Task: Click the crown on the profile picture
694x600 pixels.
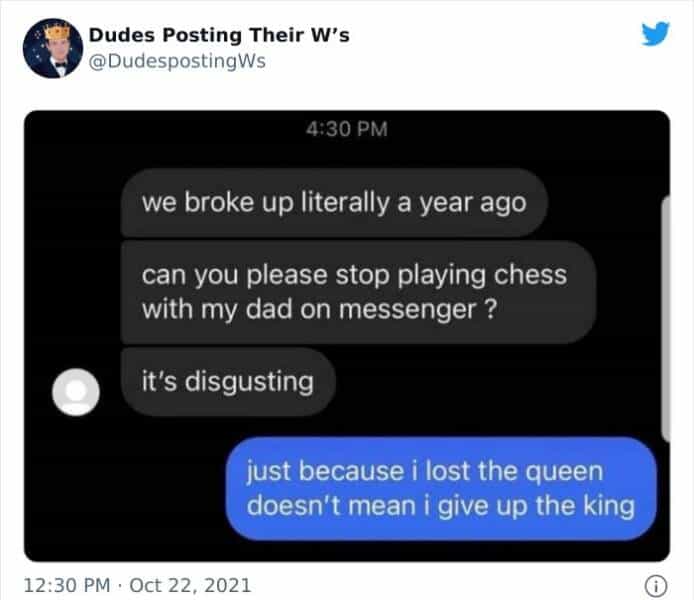Action: pos(57,32)
